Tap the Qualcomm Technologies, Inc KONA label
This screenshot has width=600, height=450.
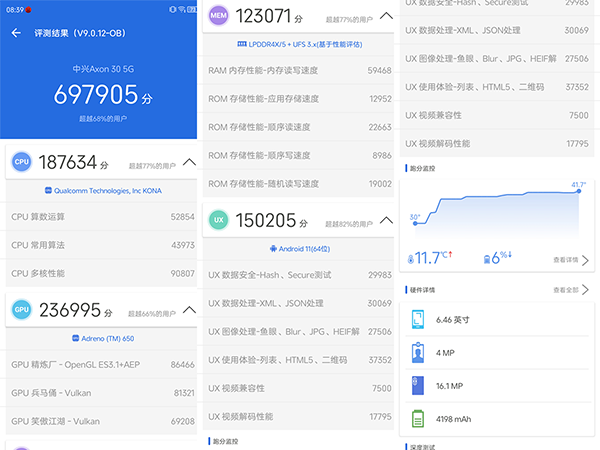(x=100, y=190)
